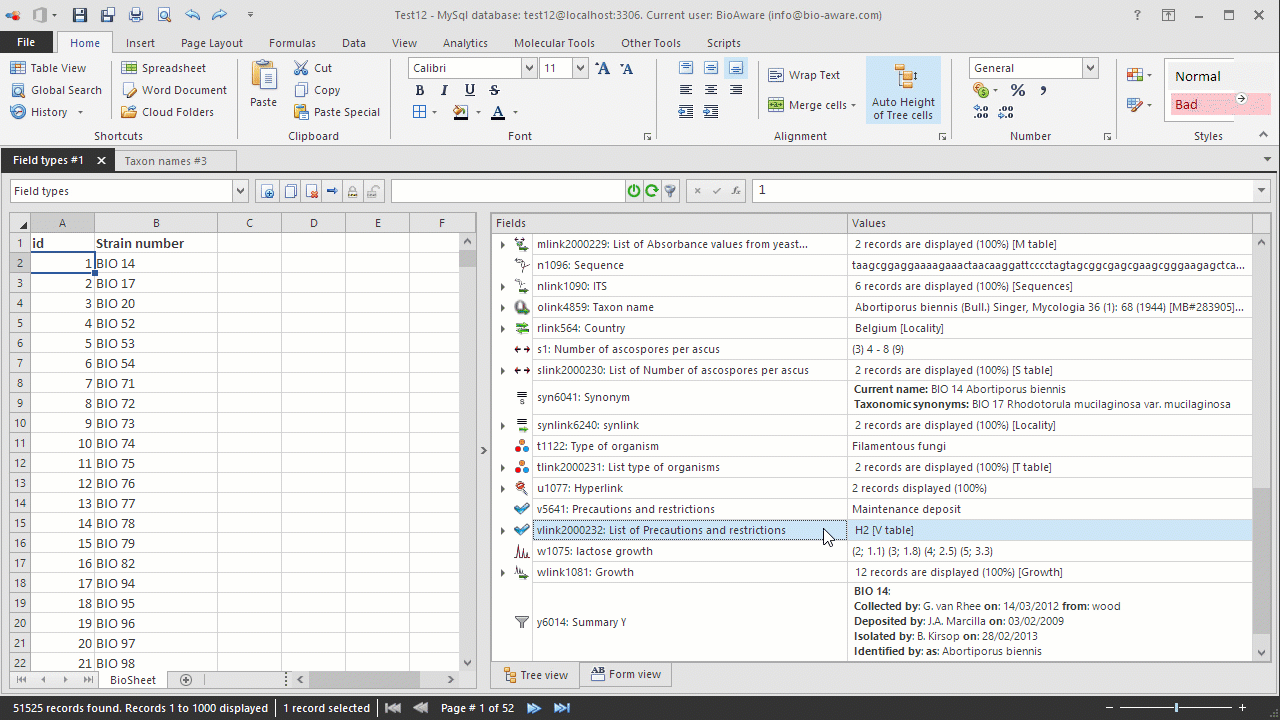1280x720 pixels.
Task: Open Table View shortcut
Action: click(48, 68)
